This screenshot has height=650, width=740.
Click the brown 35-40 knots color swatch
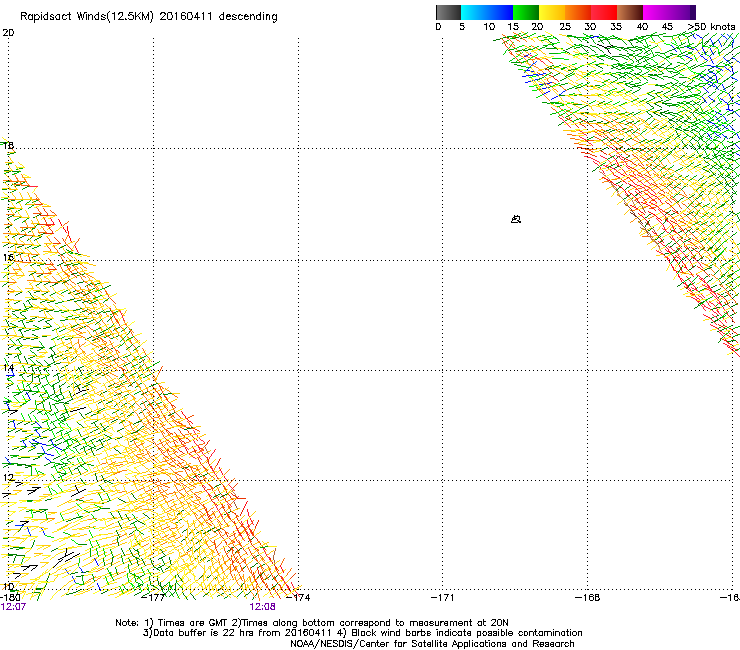pyautogui.click(x=630, y=12)
